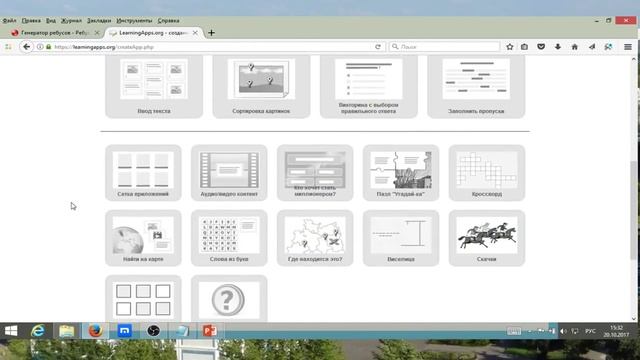Close the LearningApps.org tab

coord(195,33)
